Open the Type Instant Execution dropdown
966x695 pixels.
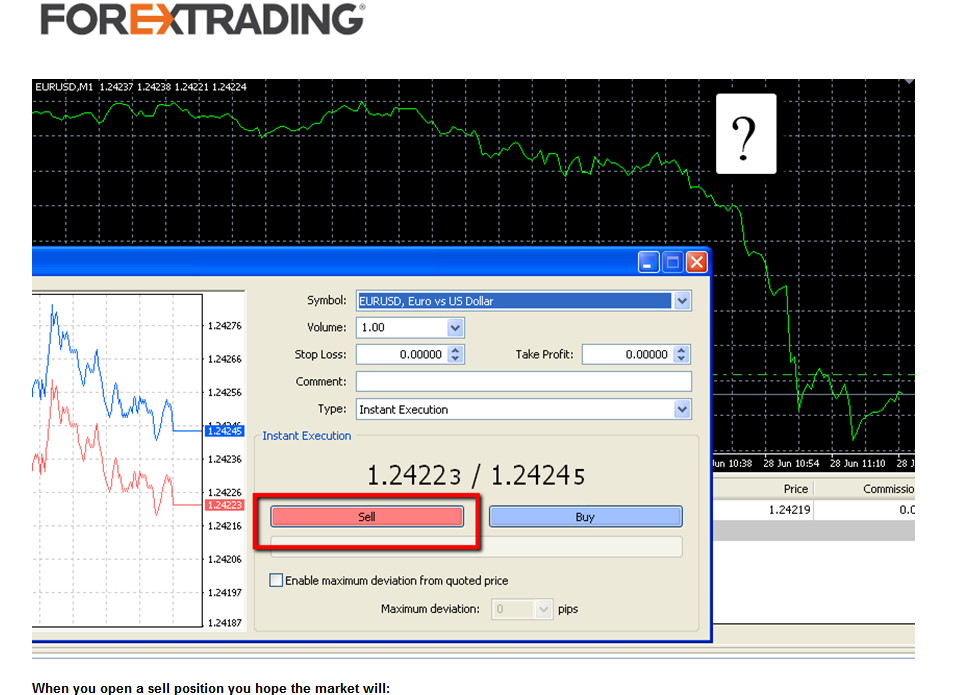click(682, 409)
